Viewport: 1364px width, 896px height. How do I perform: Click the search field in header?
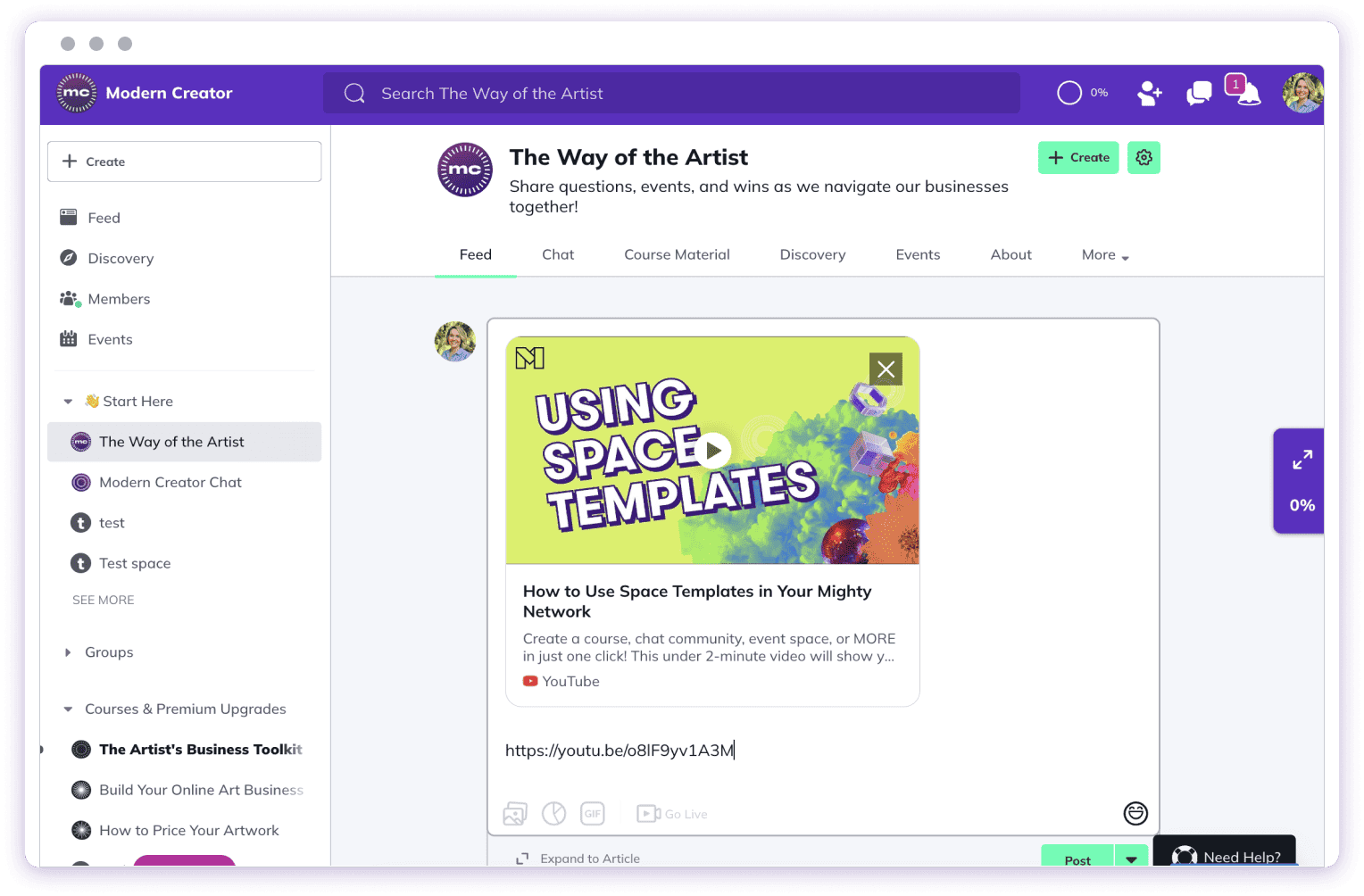(x=671, y=94)
